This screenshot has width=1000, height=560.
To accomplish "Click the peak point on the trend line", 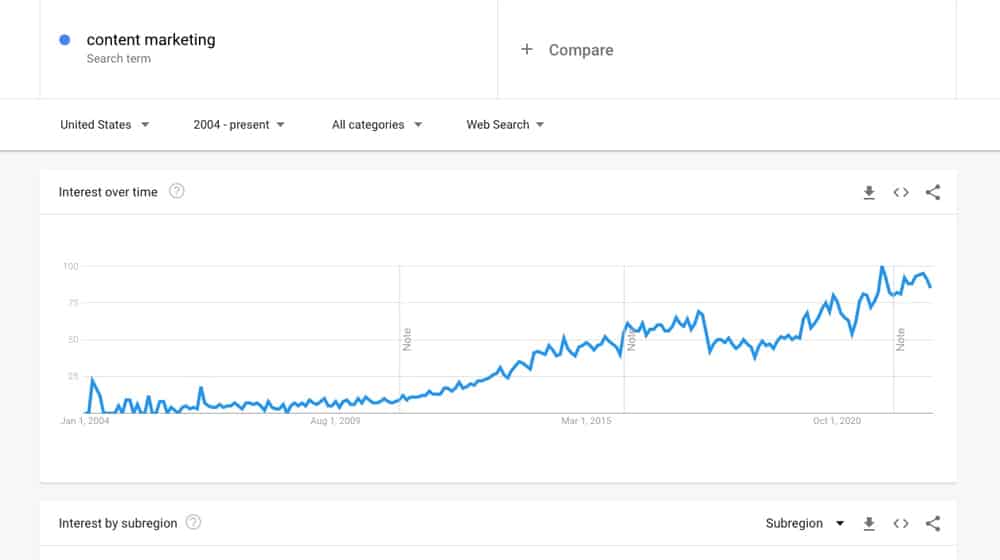I will pos(883,267).
